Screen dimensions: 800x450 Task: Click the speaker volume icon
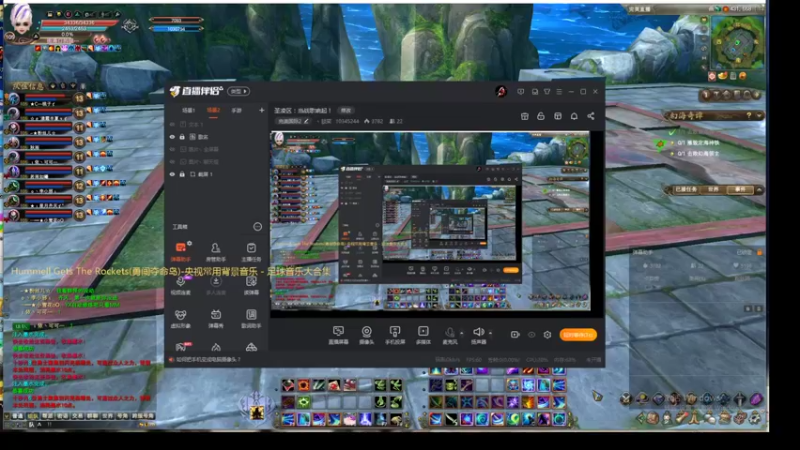click(478, 334)
